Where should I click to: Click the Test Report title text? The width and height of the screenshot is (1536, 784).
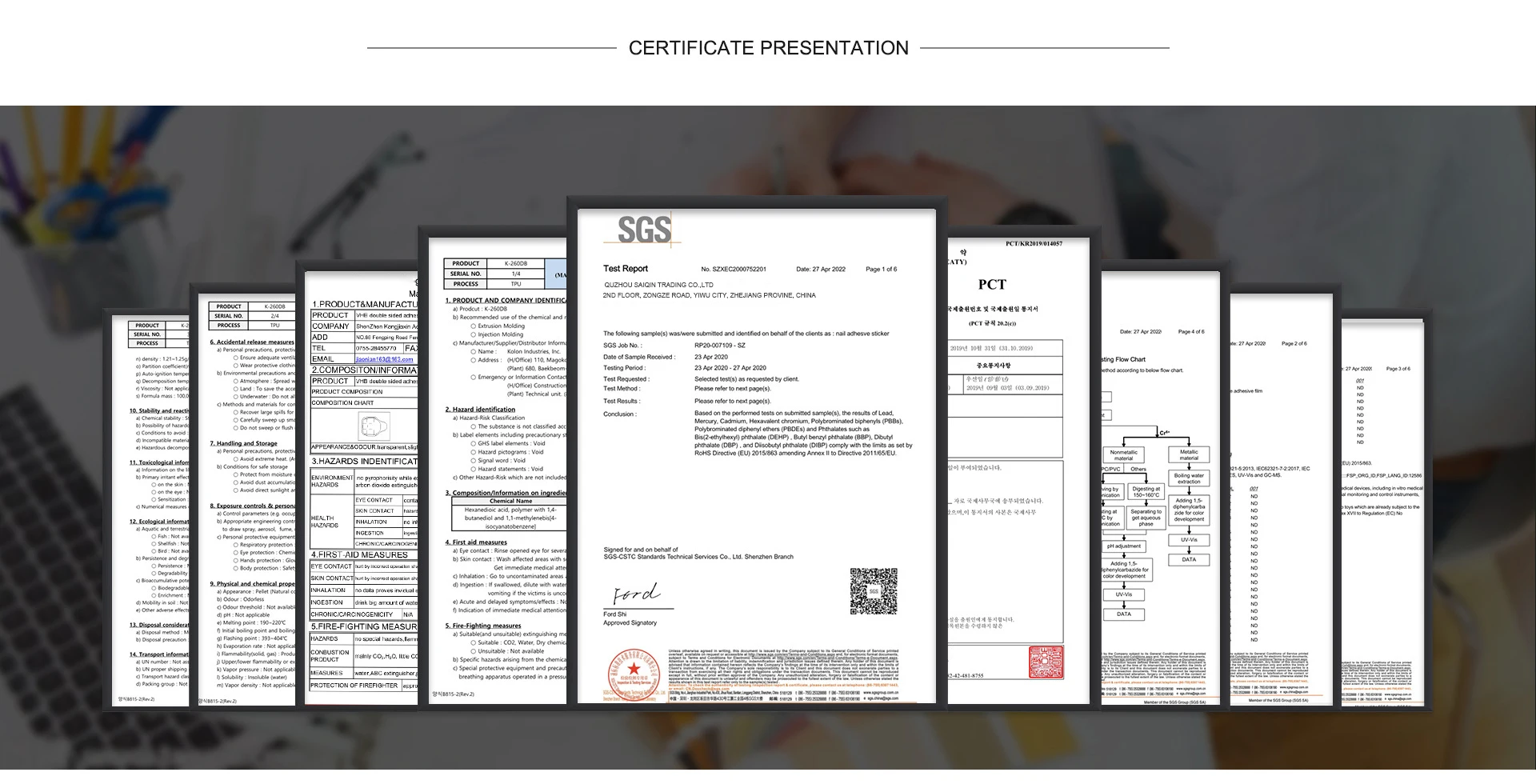pyautogui.click(x=626, y=269)
